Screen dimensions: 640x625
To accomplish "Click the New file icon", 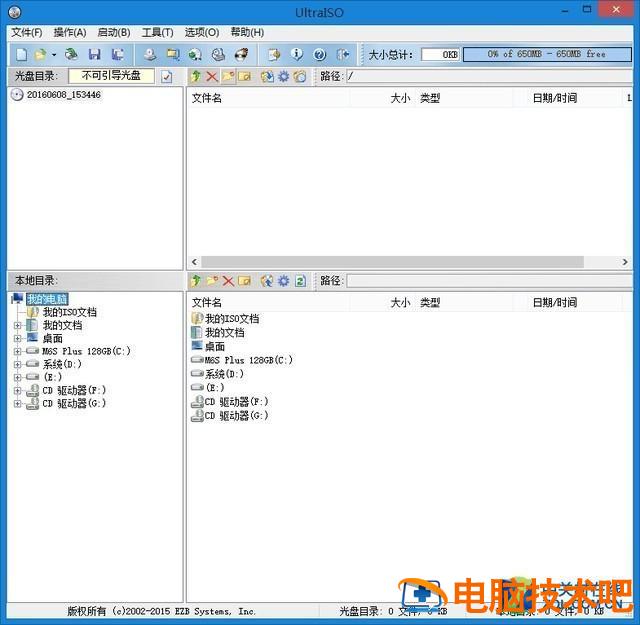I will pos(21,54).
